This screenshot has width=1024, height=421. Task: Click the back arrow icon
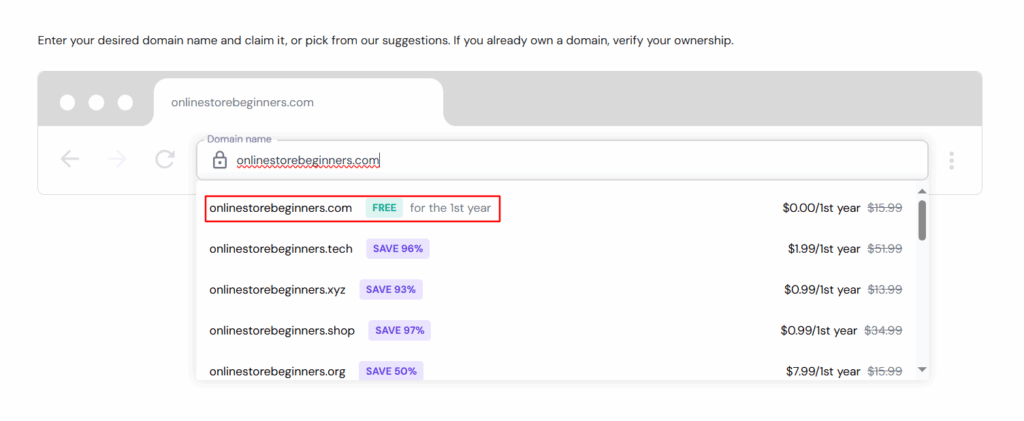pyautogui.click(x=69, y=159)
